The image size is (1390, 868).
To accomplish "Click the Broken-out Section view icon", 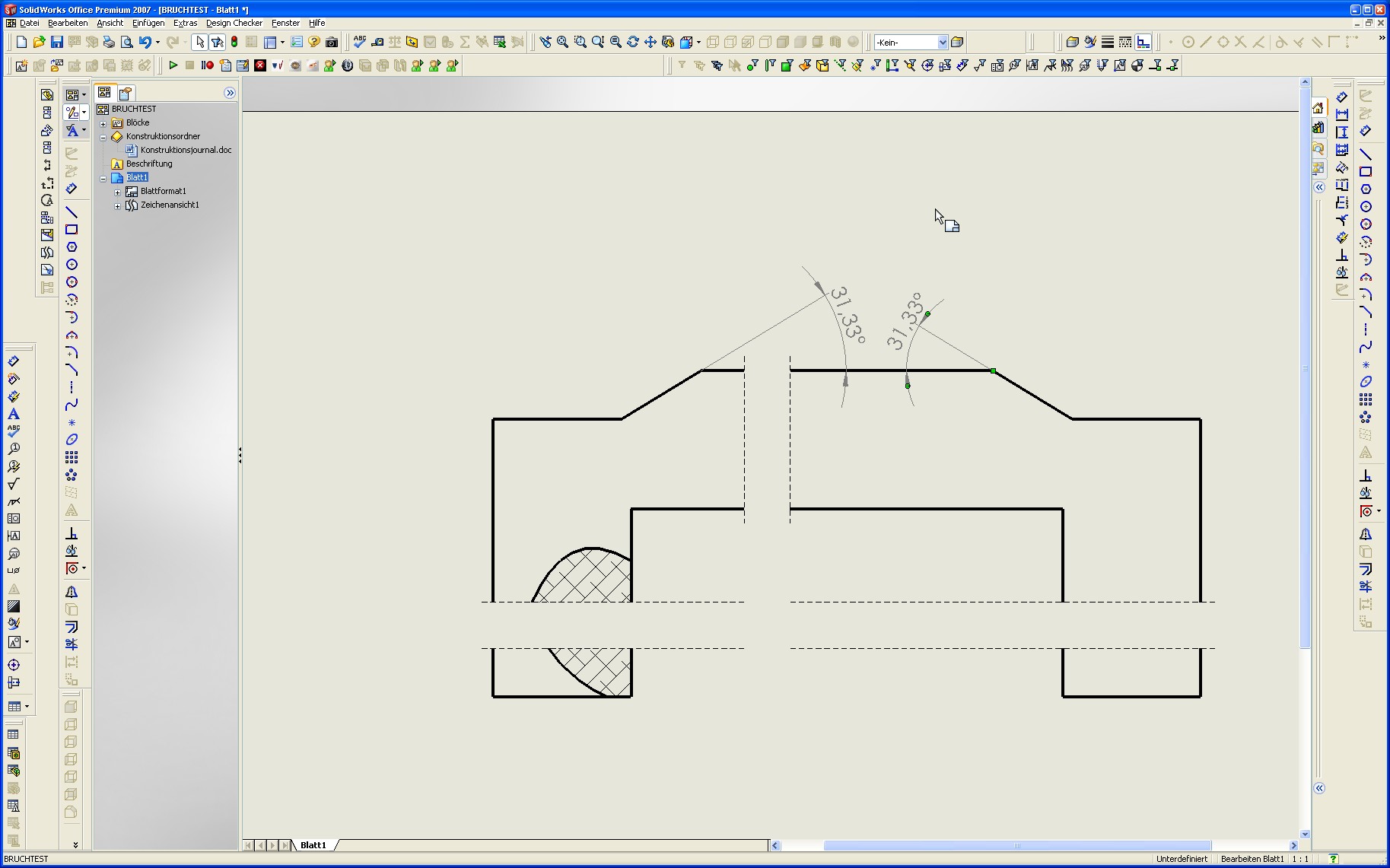I will (47, 235).
